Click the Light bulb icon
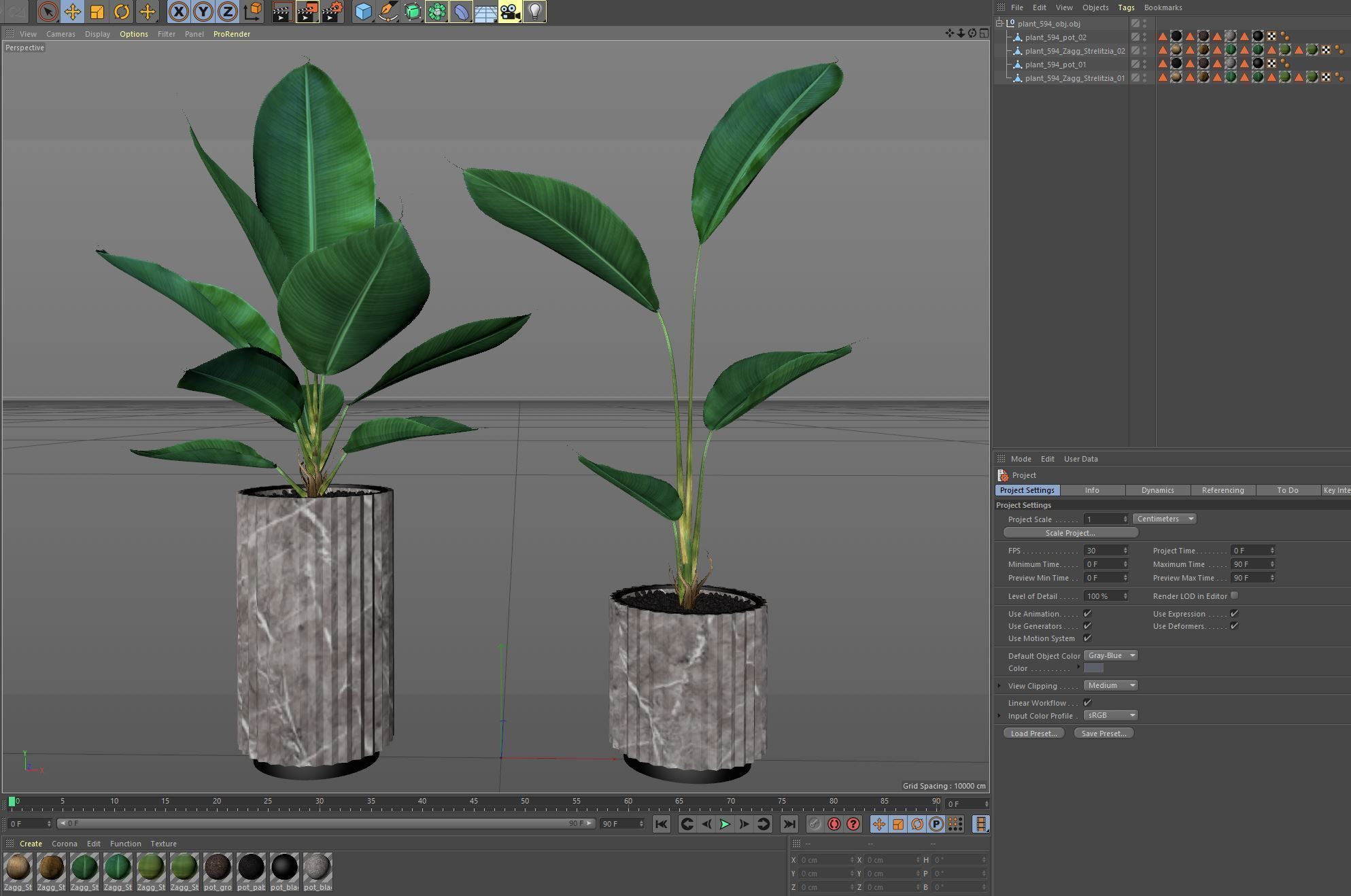The width and height of the screenshot is (1351, 896). [535, 12]
